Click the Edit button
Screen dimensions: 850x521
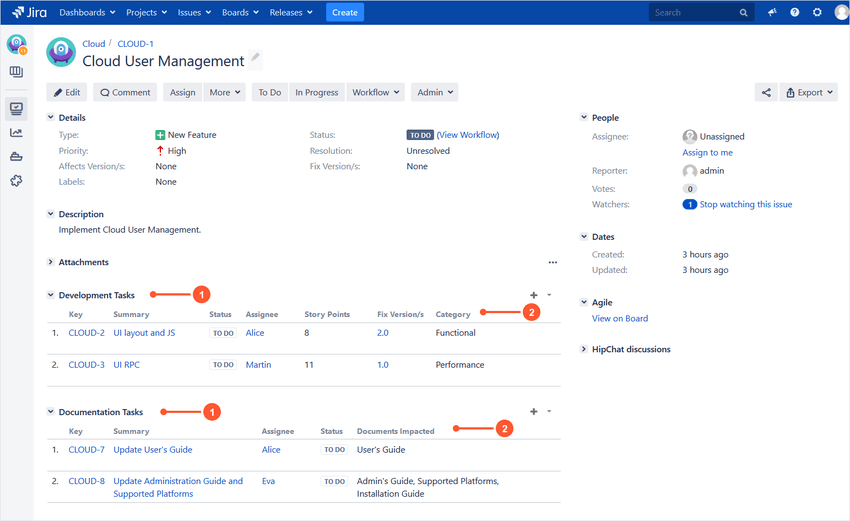tap(67, 92)
